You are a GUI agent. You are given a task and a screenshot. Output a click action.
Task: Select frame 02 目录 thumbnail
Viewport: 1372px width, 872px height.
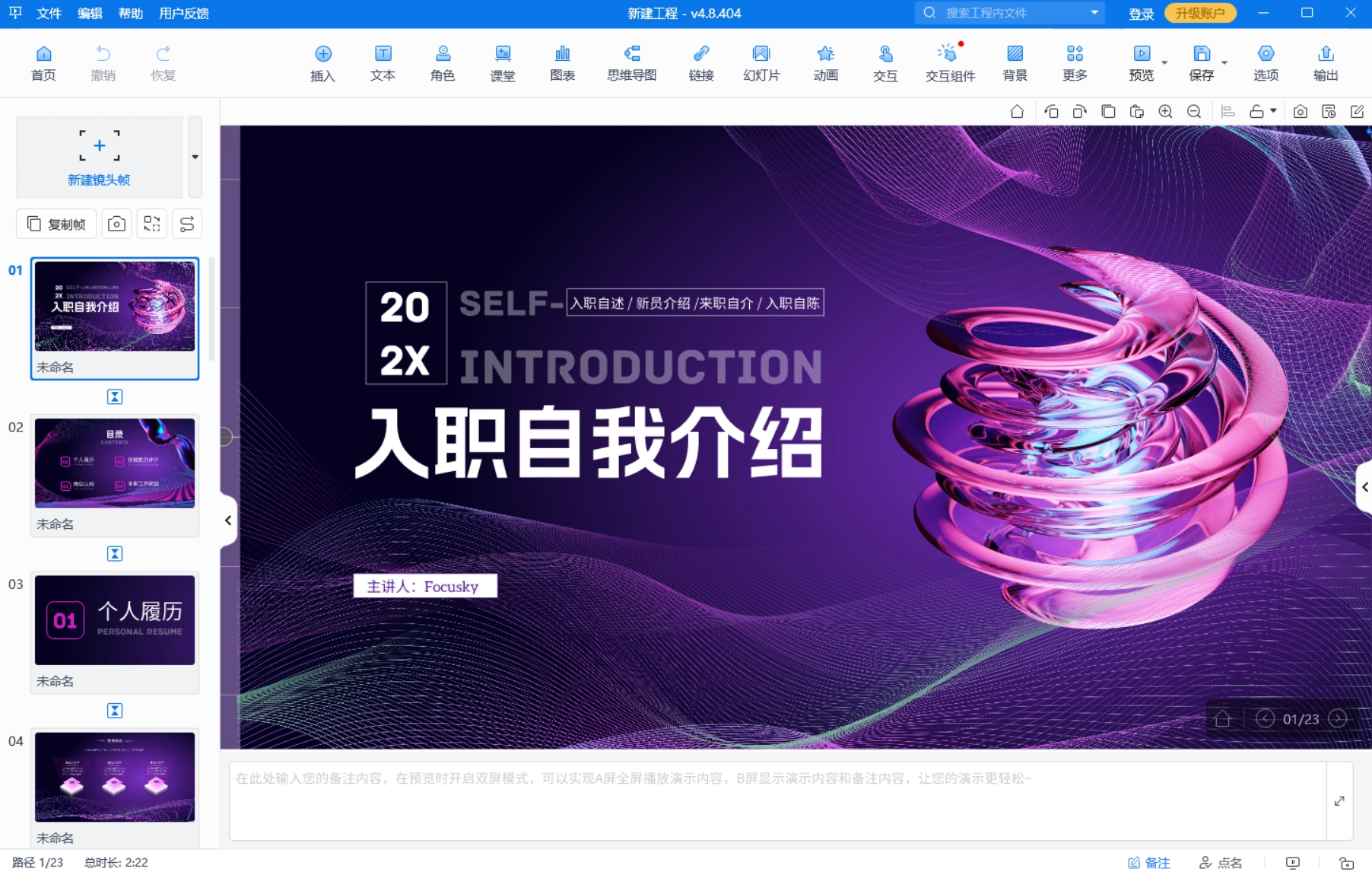115,463
